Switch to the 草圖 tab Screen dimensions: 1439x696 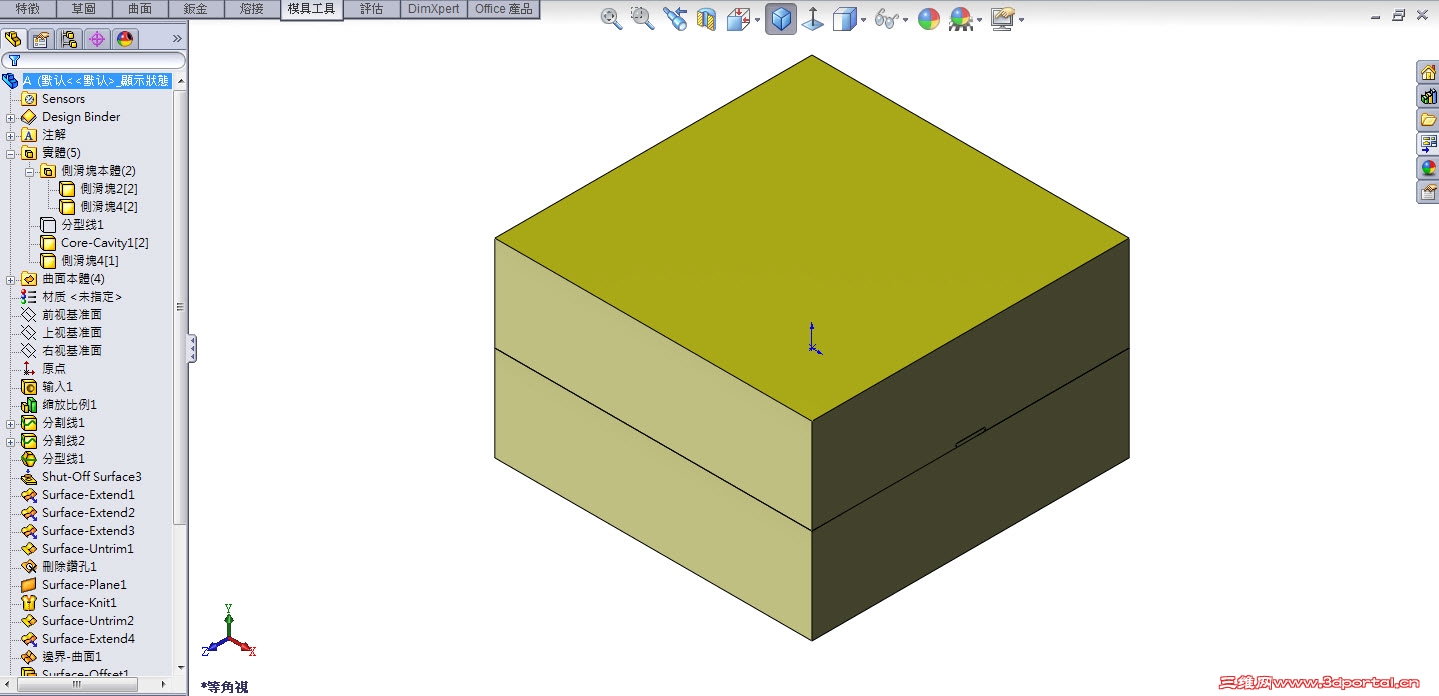84,9
